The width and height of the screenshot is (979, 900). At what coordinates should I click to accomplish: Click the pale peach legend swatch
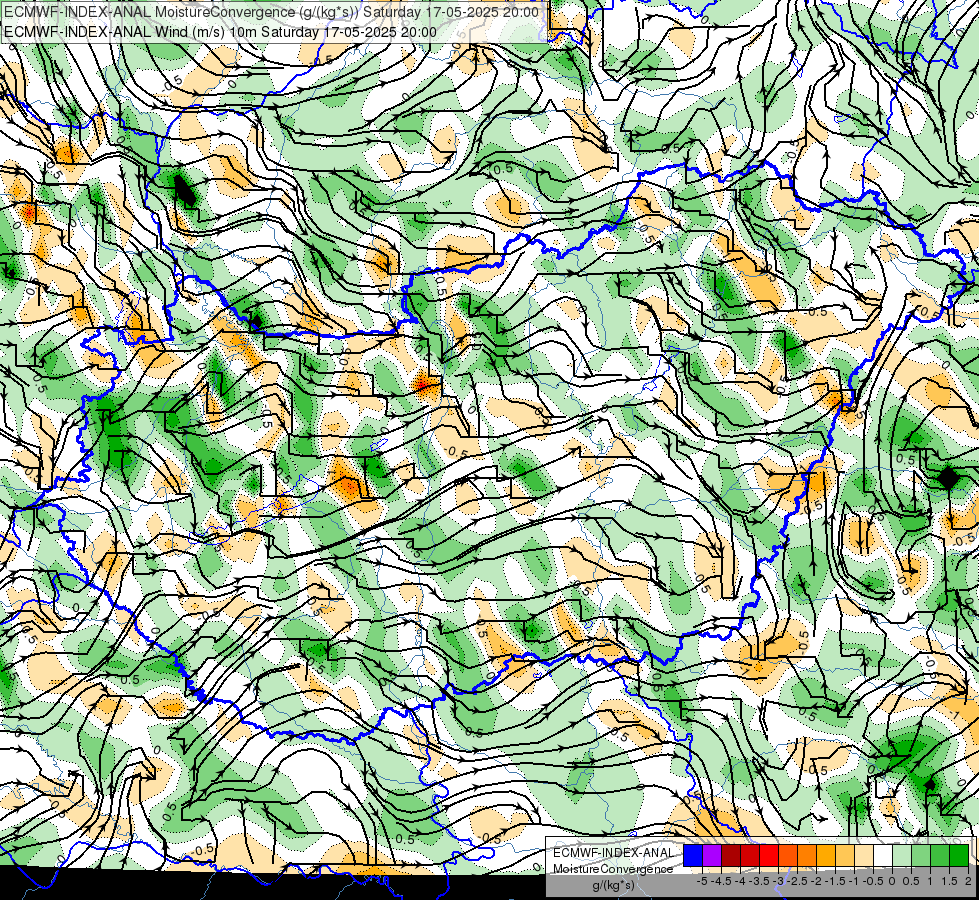click(x=864, y=855)
